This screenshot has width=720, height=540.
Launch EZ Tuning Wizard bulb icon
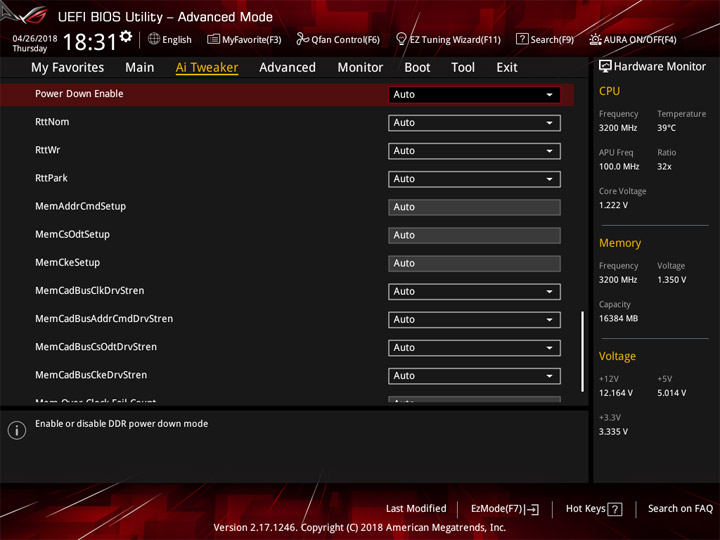401,39
